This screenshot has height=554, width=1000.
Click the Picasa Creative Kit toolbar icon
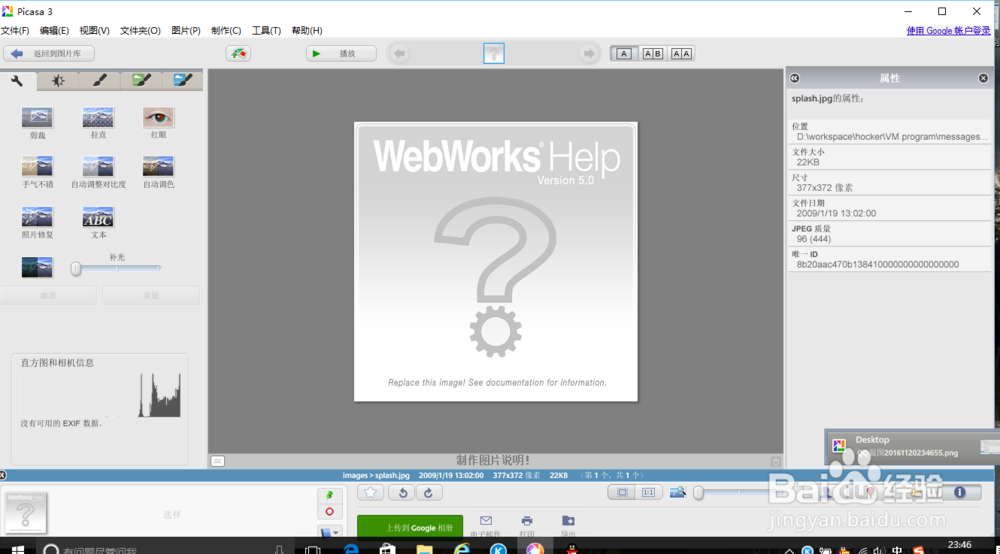tap(238, 54)
